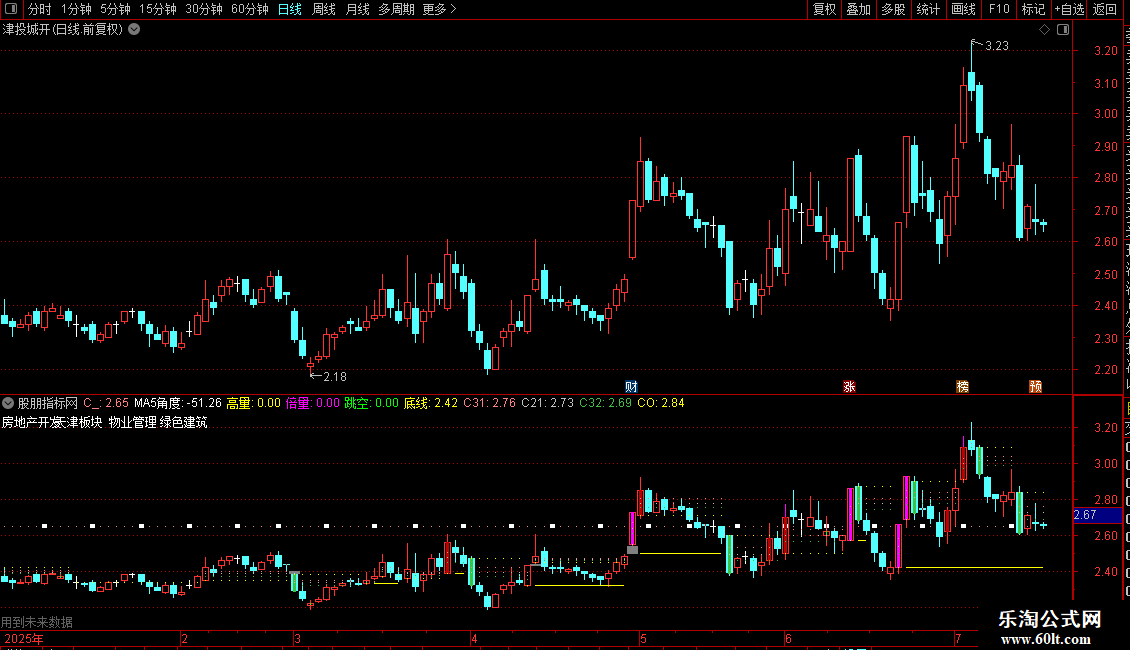Image resolution: width=1130 pixels, height=650 pixels.
Task: Open the 更多 periods expander
Action: pyautogui.click(x=440, y=9)
